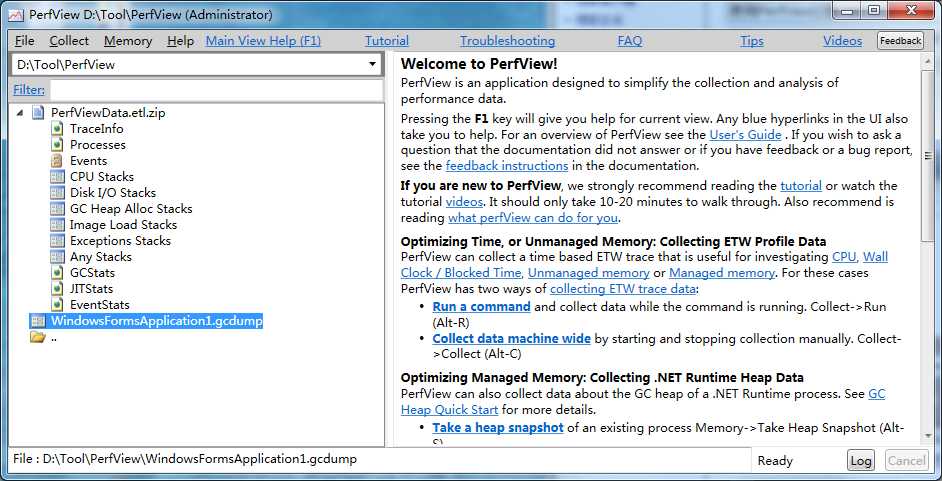Open the Help menu

pyautogui.click(x=180, y=41)
